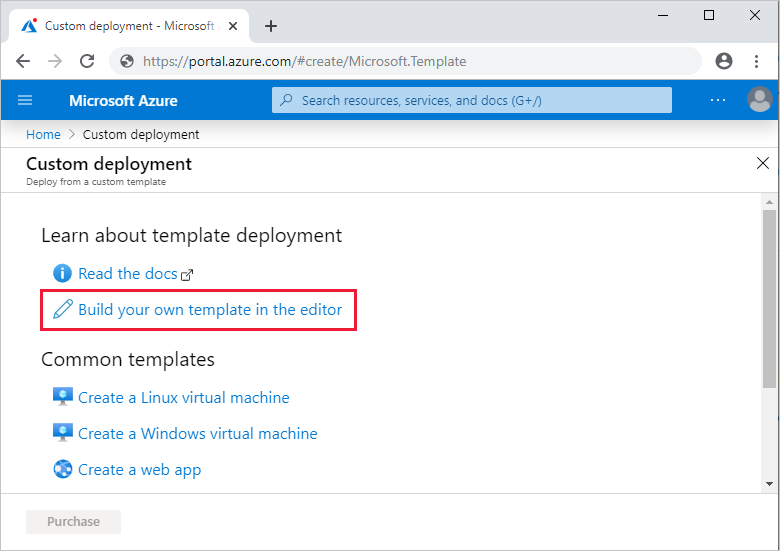The height and width of the screenshot is (551, 780).
Task: Click the browser back arrow
Action: pyautogui.click(x=23, y=61)
